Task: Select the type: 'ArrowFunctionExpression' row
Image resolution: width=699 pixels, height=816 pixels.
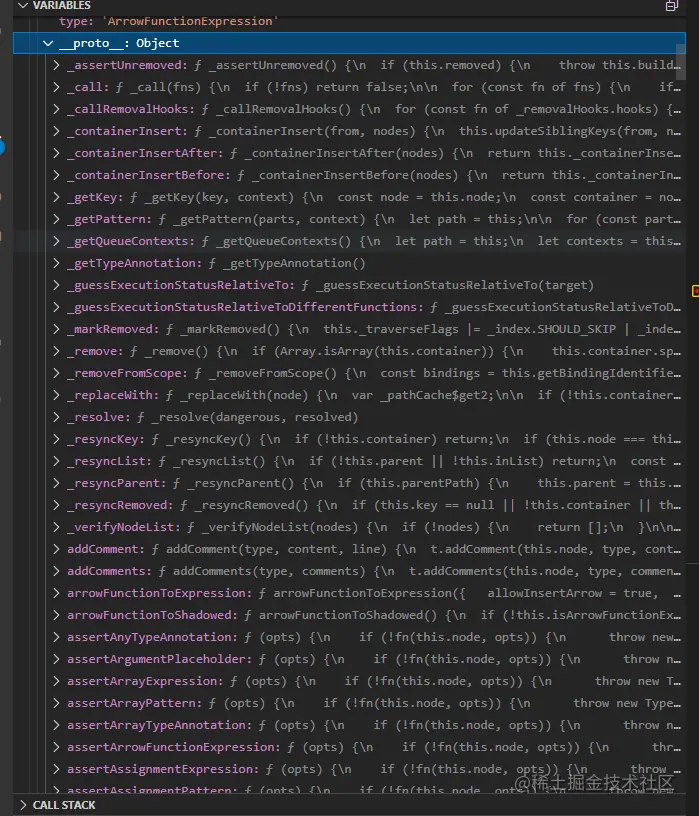Action: pyautogui.click(x=349, y=21)
